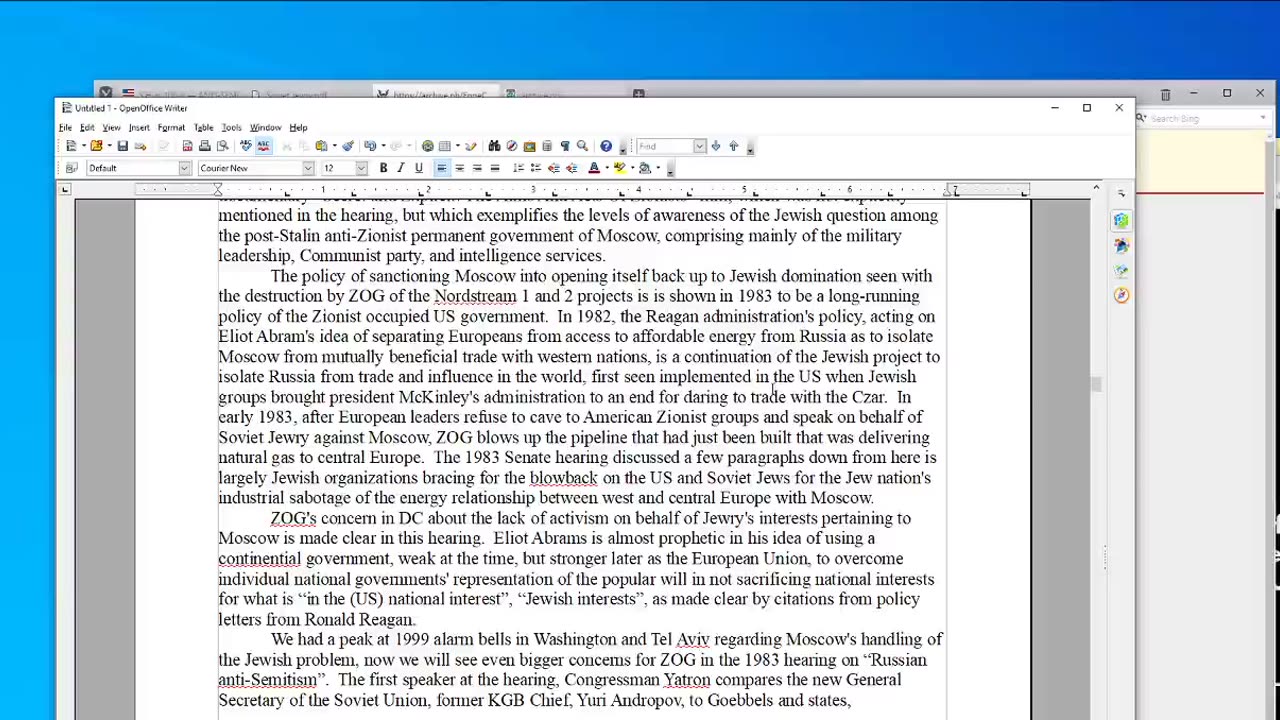
Task: Set Centered paragraph alignment
Action: [459, 168]
